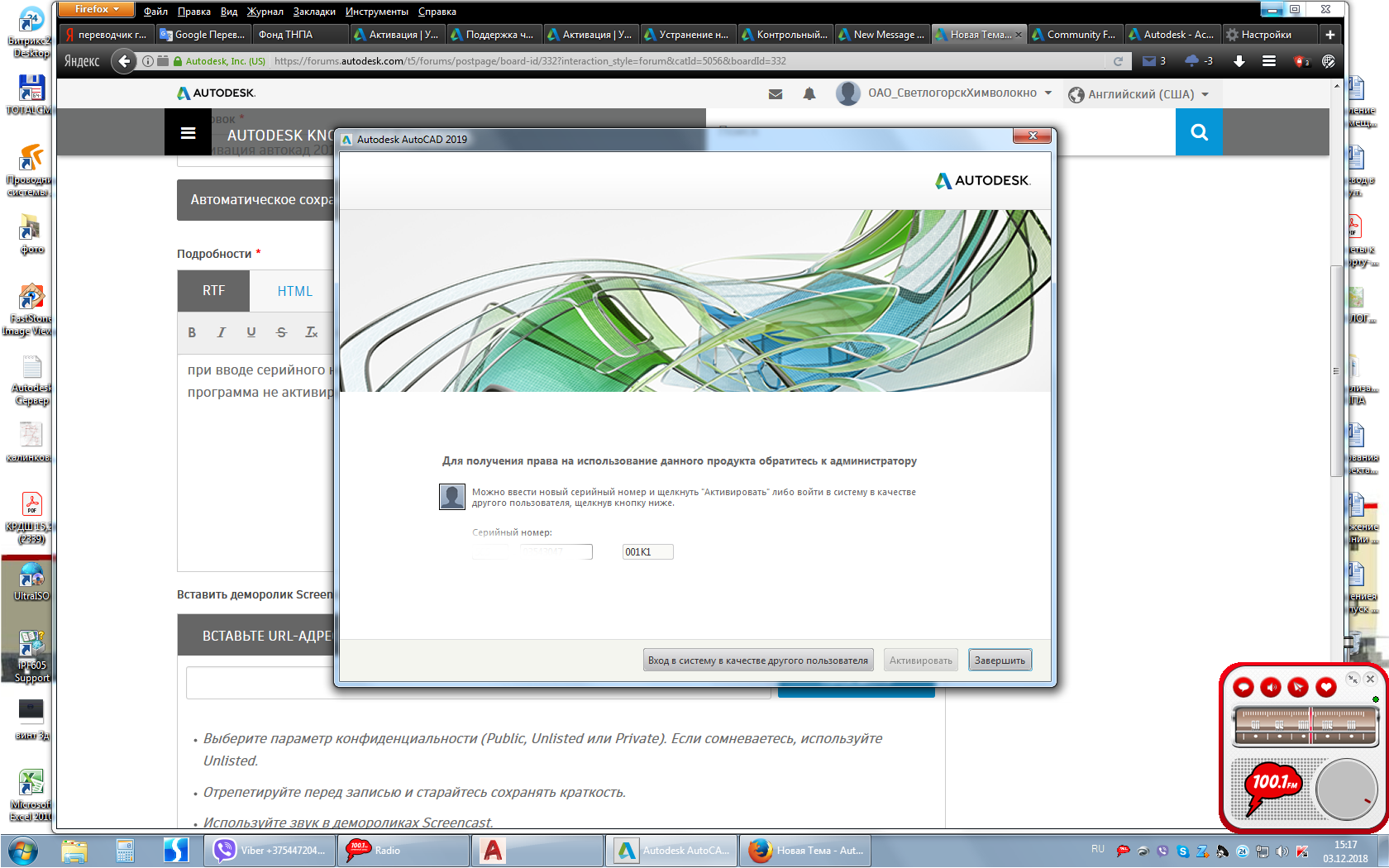The image size is (1389, 868).
Task: Switch to the 'New Message' browser tab
Action: point(881,35)
